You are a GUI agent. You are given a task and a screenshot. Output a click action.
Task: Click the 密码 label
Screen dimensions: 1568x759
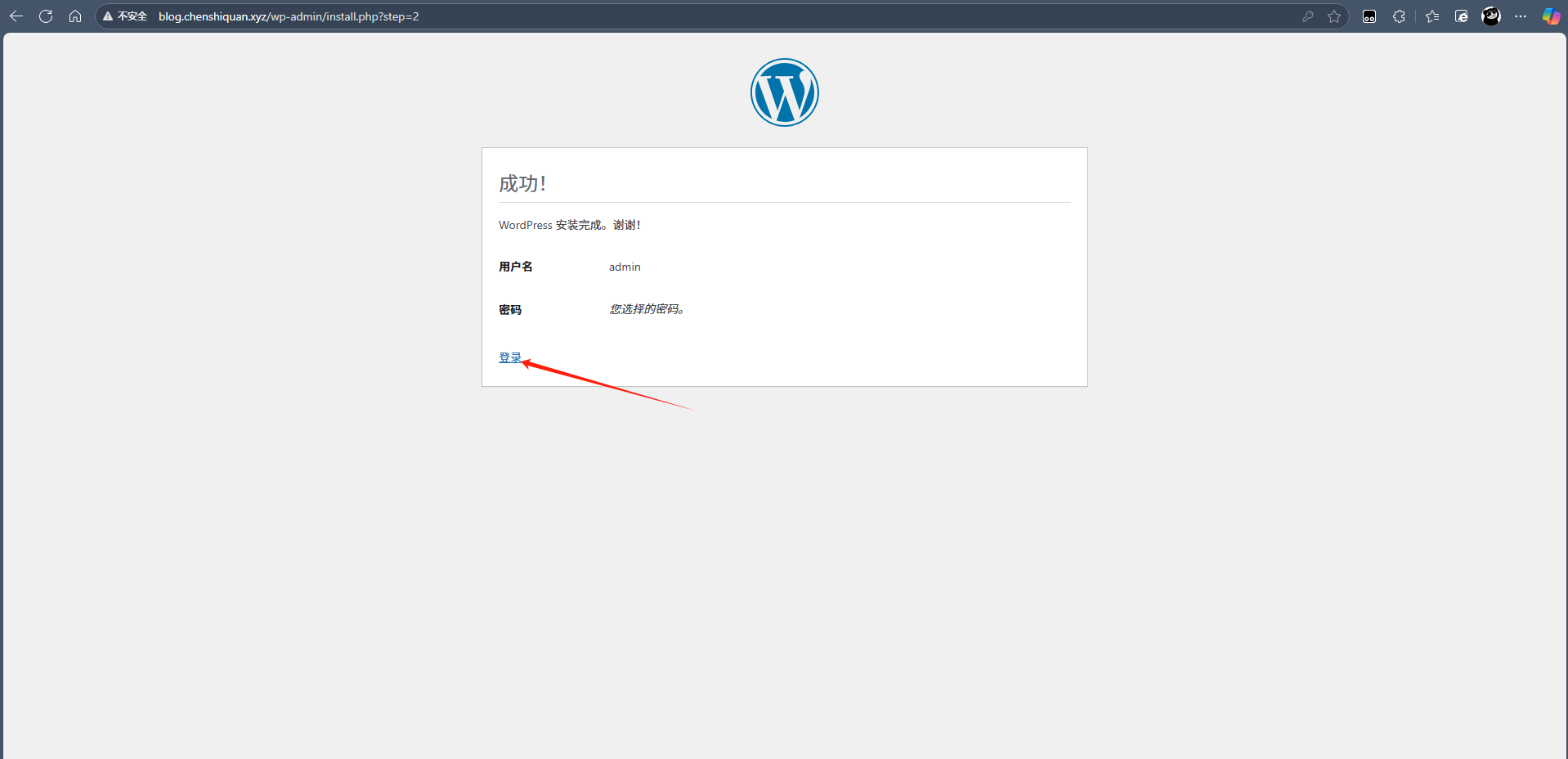[x=510, y=309]
